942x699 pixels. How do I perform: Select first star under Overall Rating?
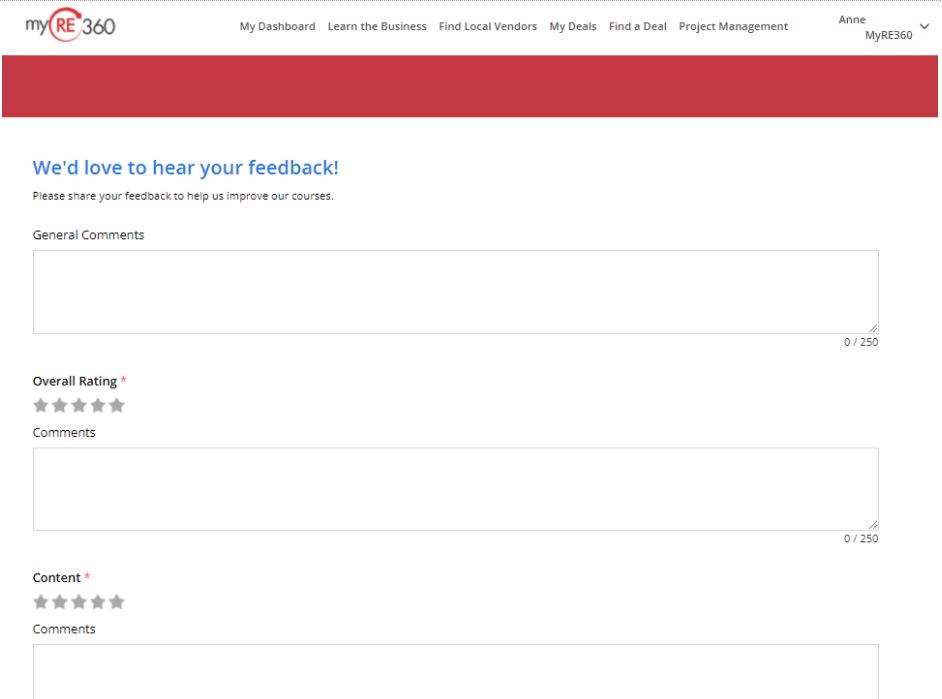coord(41,405)
